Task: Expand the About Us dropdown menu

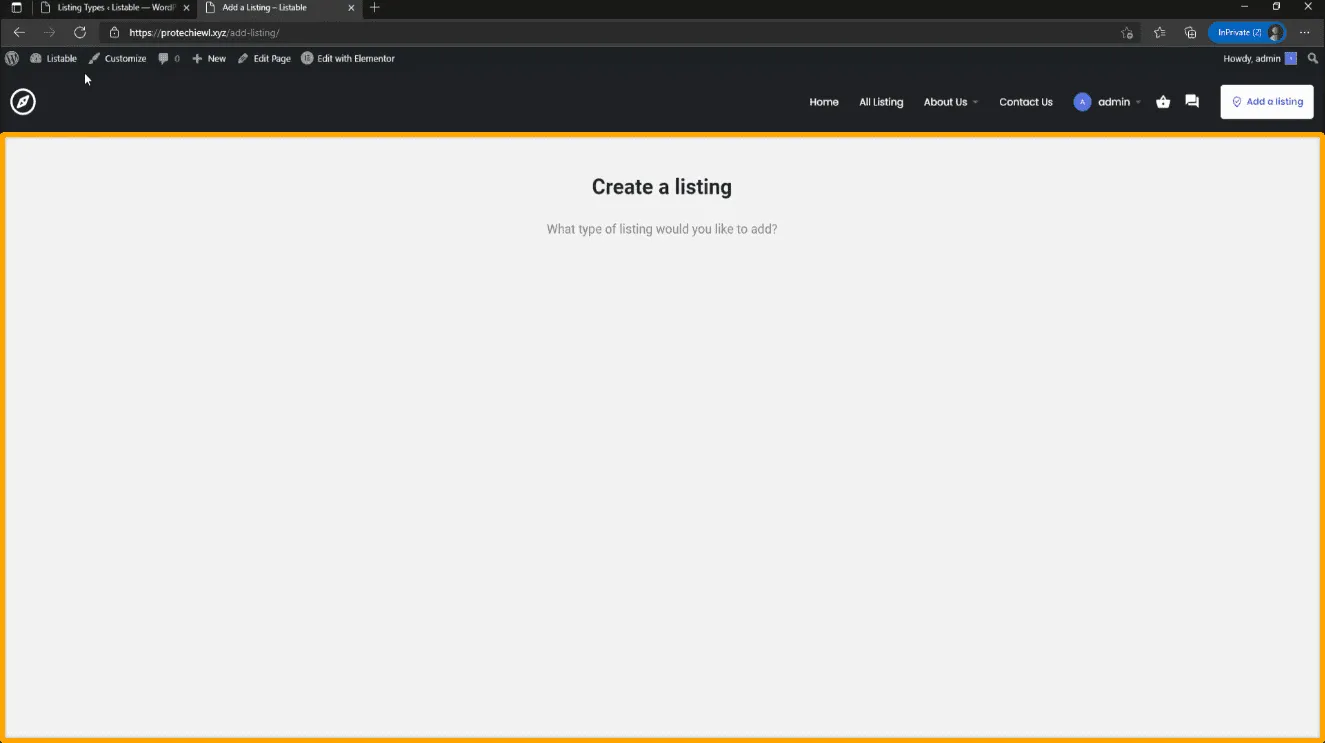Action: [950, 102]
